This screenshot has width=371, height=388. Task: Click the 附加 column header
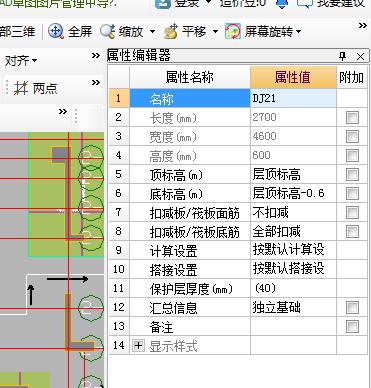tap(352, 77)
